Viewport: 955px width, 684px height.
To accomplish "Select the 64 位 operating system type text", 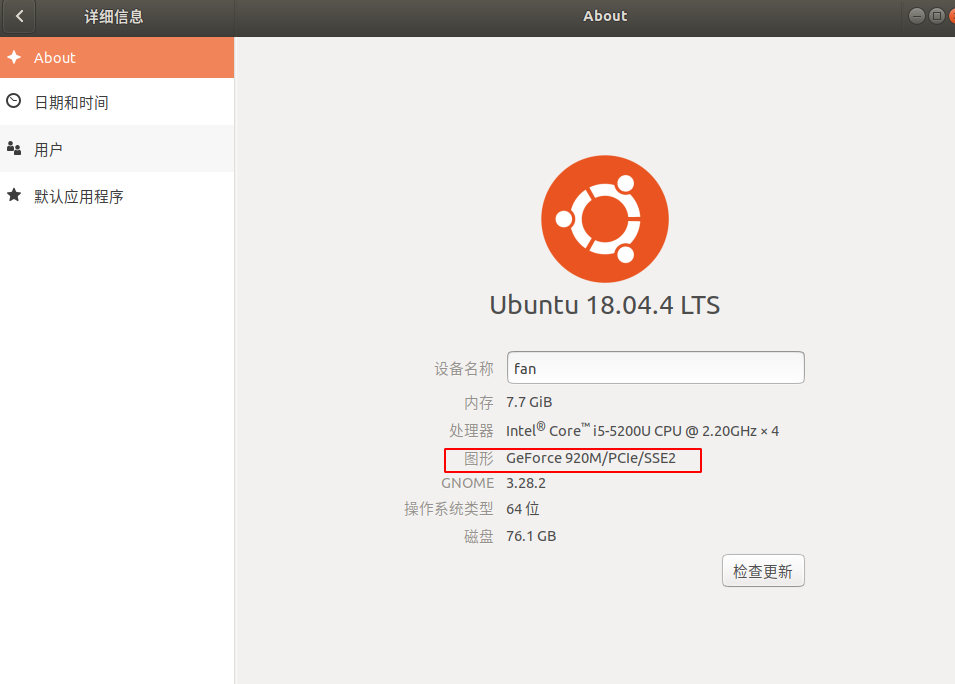I will pyautogui.click(x=523, y=508).
